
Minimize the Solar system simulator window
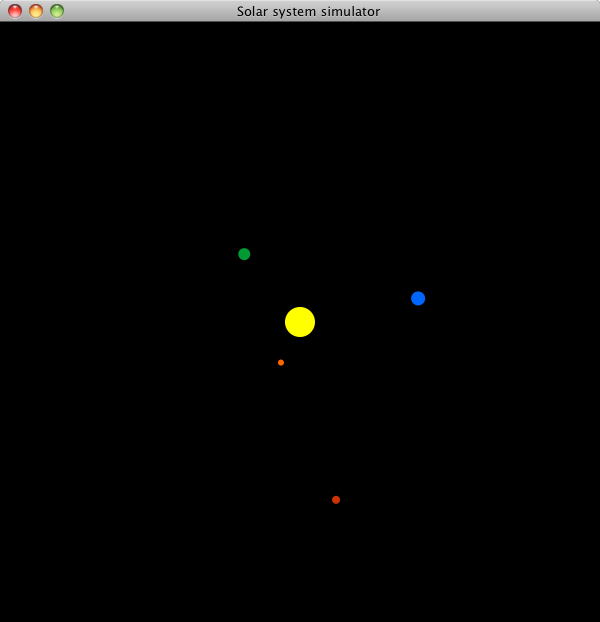(x=36, y=11)
